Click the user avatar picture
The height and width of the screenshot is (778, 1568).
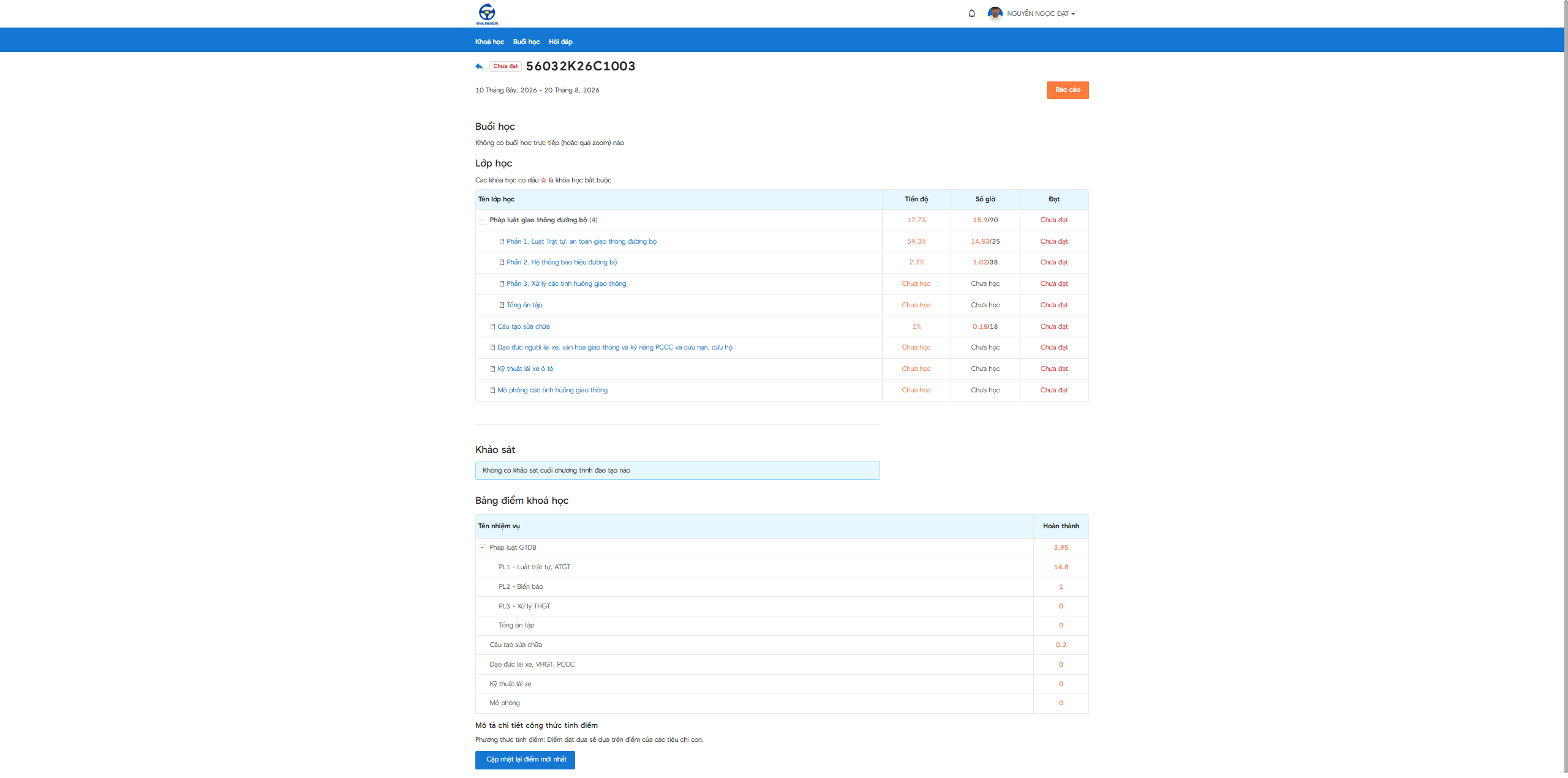pyautogui.click(x=995, y=13)
